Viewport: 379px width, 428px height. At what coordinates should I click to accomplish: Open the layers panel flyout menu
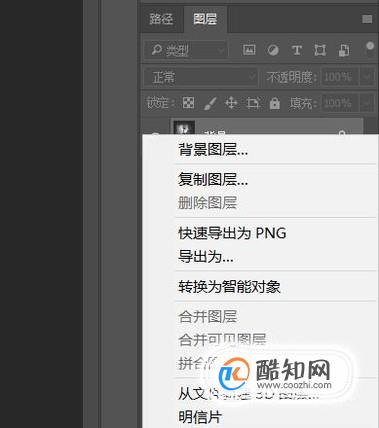[x=367, y=19]
